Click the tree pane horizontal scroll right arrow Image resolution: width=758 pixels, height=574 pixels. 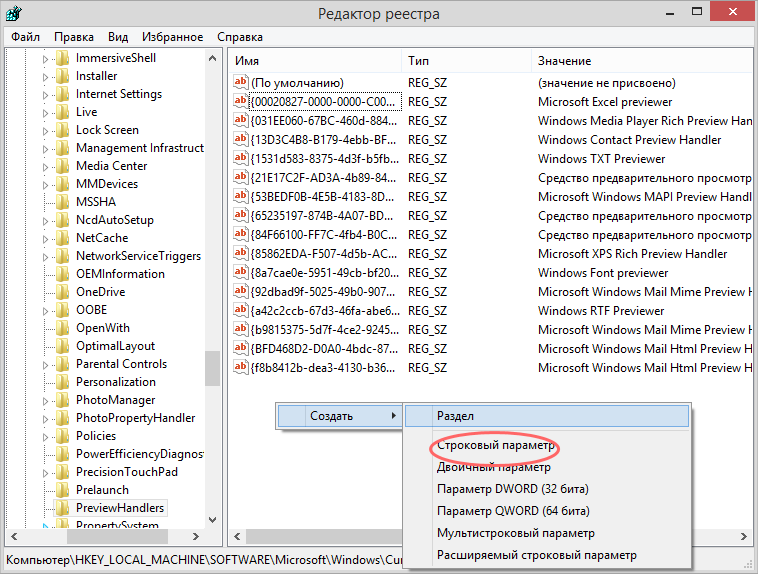tap(196, 536)
